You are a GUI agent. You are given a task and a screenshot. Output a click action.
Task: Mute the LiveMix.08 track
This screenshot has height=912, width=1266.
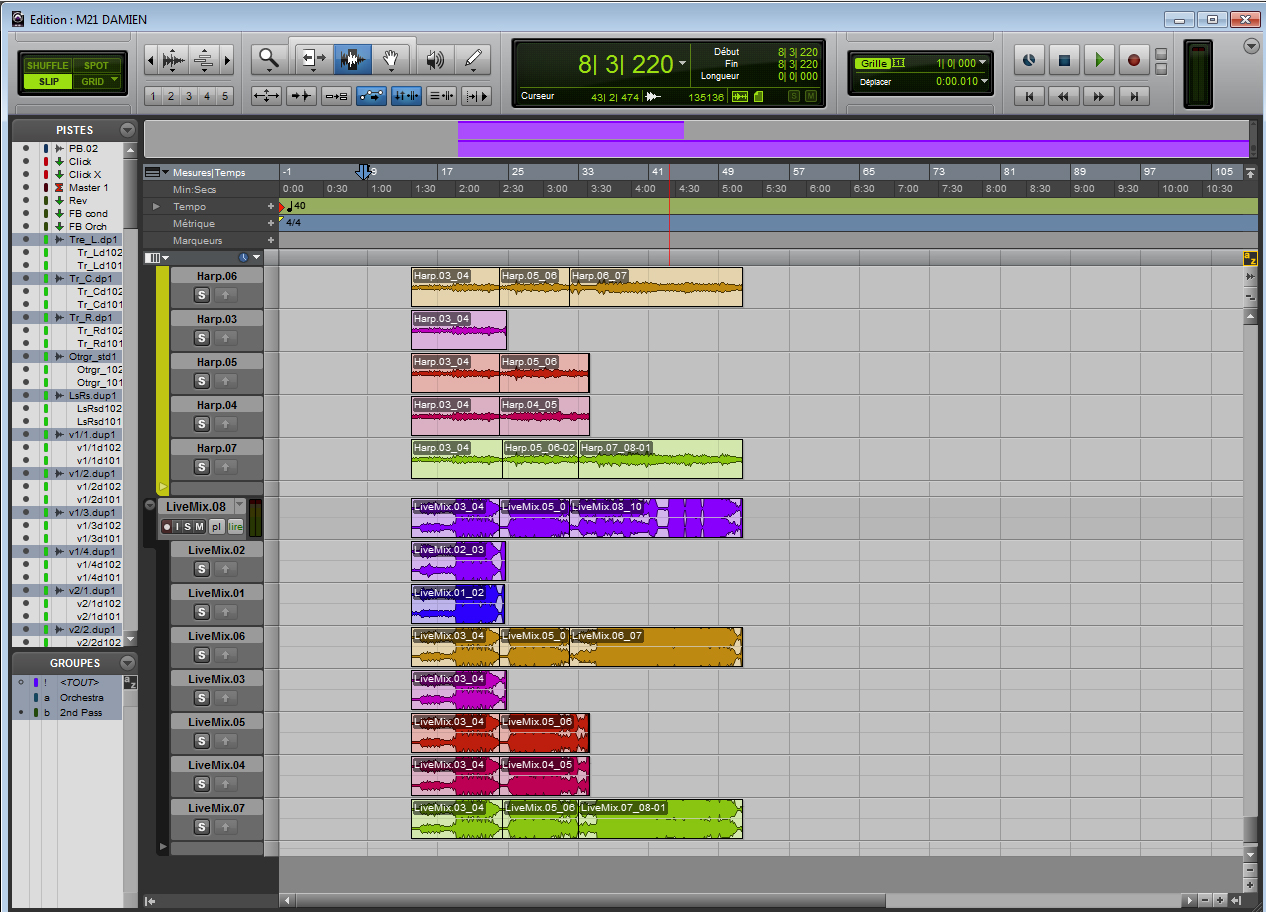pos(200,527)
